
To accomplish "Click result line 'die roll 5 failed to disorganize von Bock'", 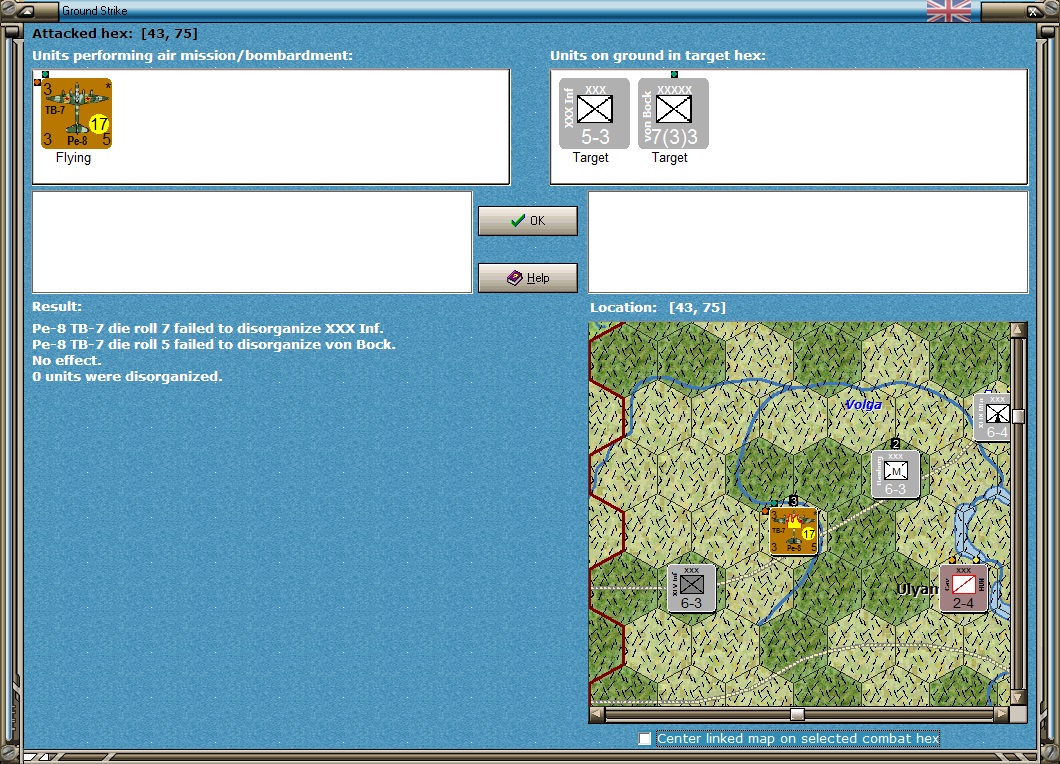I will coord(214,345).
